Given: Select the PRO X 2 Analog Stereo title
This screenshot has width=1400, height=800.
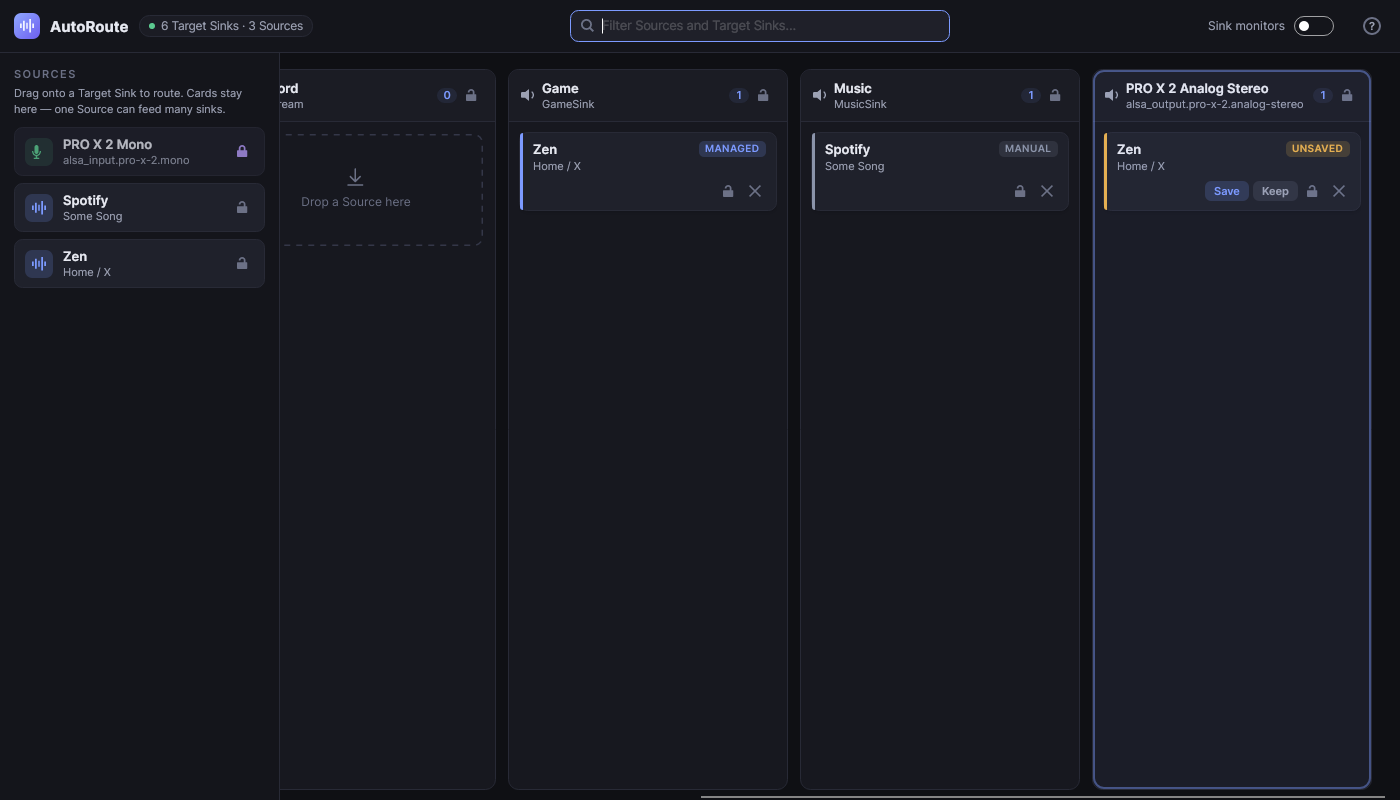Looking at the screenshot, I should [1197, 88].
